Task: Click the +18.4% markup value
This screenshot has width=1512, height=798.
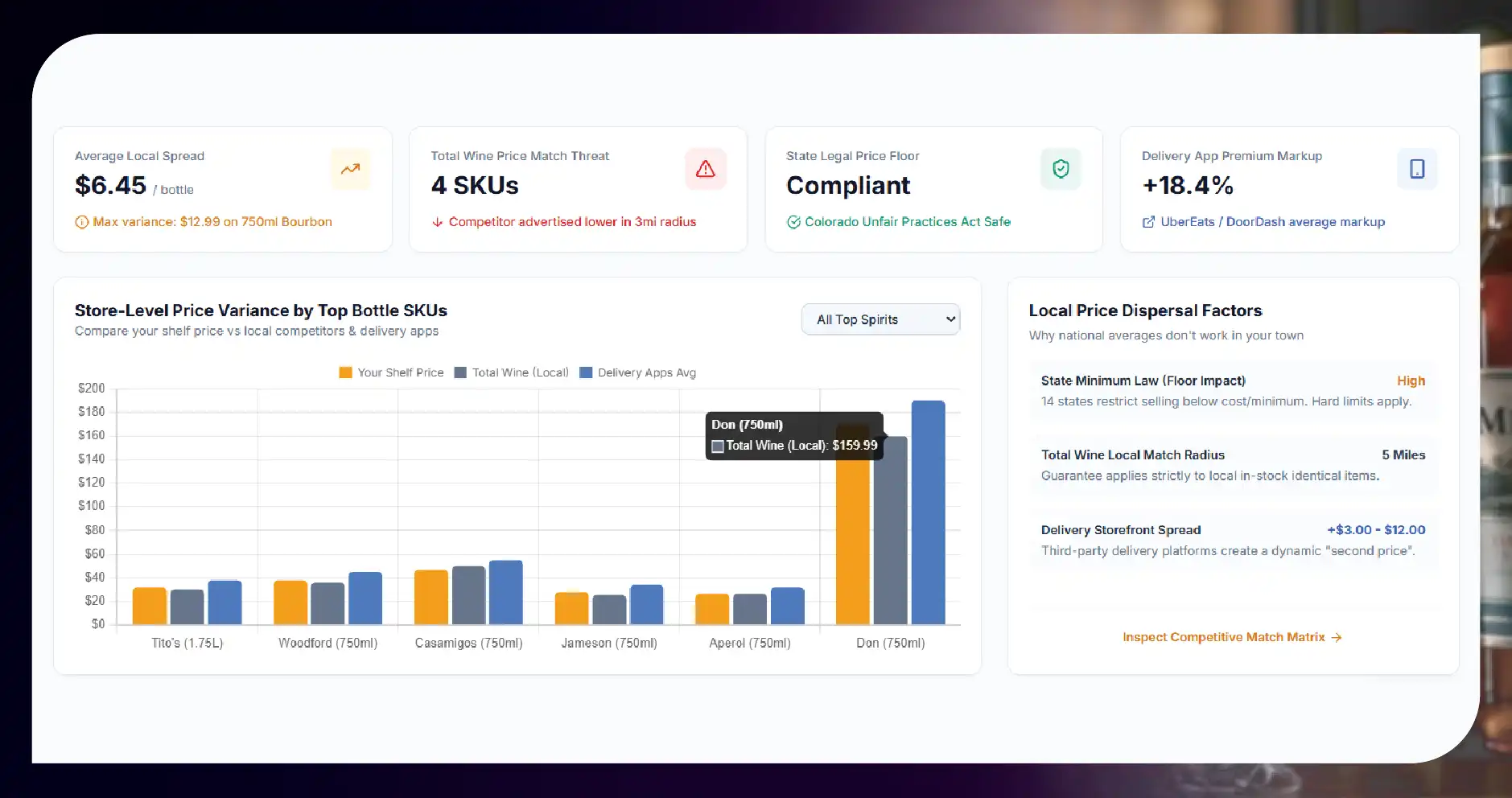Action: pos(1188,186)
